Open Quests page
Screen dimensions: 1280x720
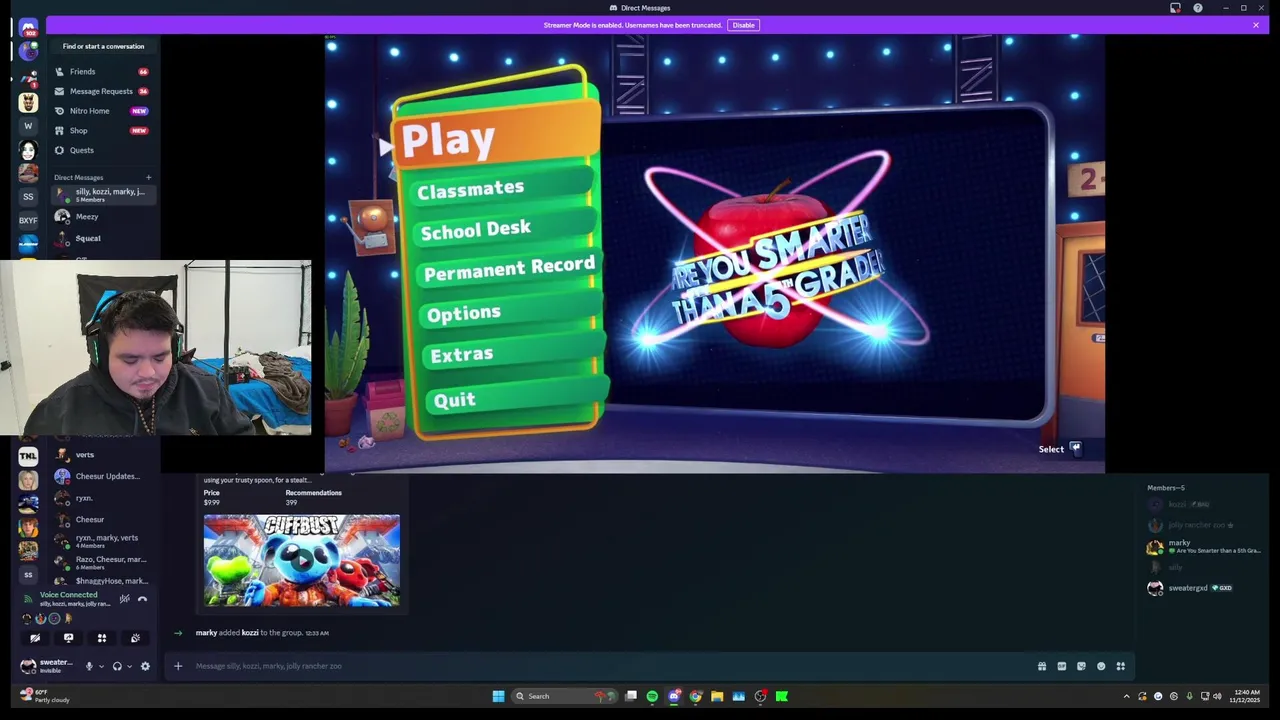(102, 150)
